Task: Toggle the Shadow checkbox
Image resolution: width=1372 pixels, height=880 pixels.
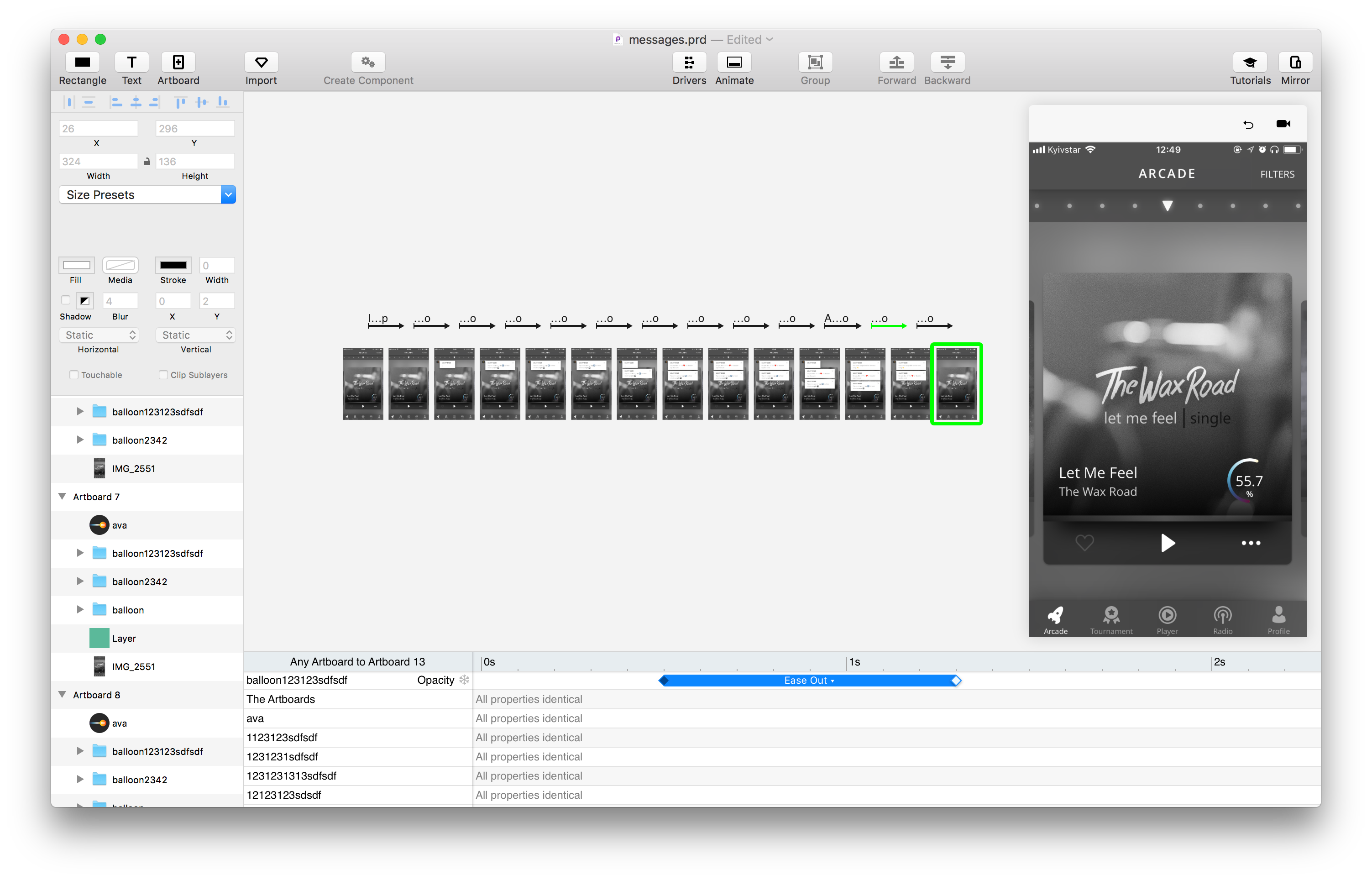Action: 65,299
